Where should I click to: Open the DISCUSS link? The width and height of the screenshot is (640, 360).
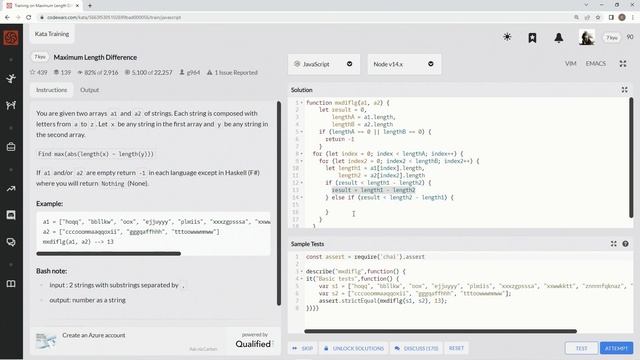(416, 348)
